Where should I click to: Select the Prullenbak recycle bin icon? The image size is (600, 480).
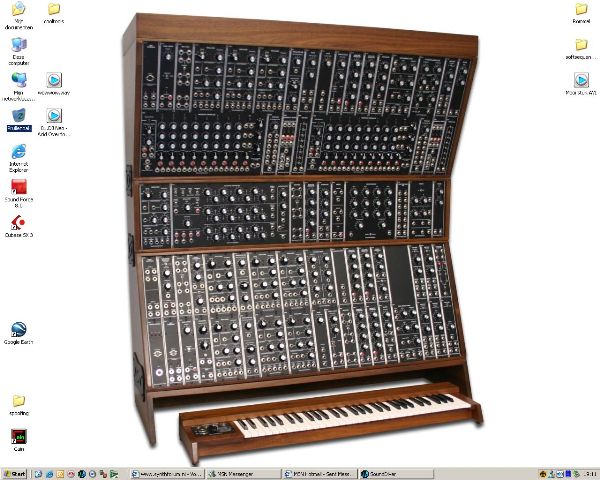tap(19, 120)
